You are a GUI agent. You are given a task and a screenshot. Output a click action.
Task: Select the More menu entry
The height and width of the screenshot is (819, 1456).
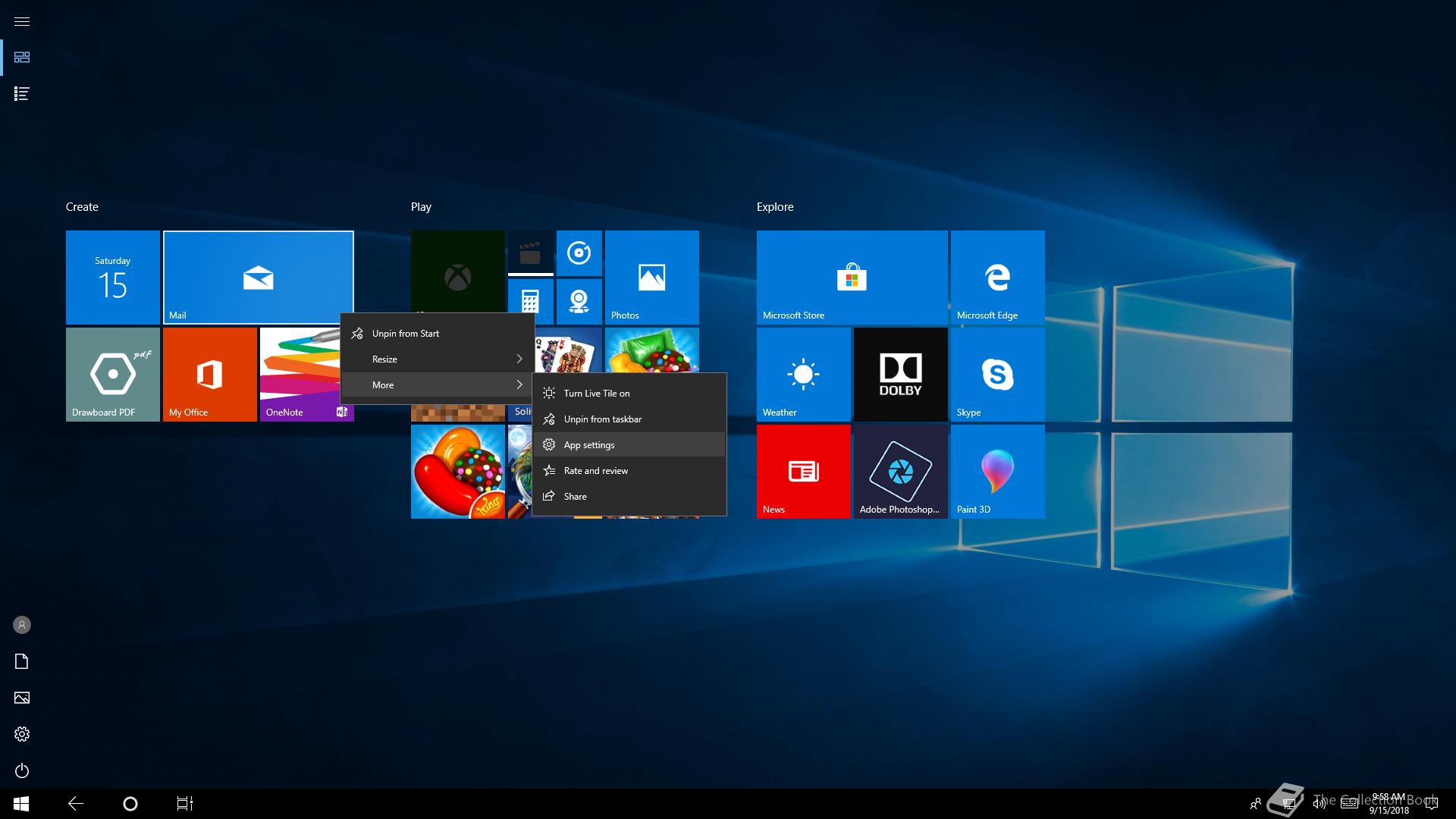[438, 385]
